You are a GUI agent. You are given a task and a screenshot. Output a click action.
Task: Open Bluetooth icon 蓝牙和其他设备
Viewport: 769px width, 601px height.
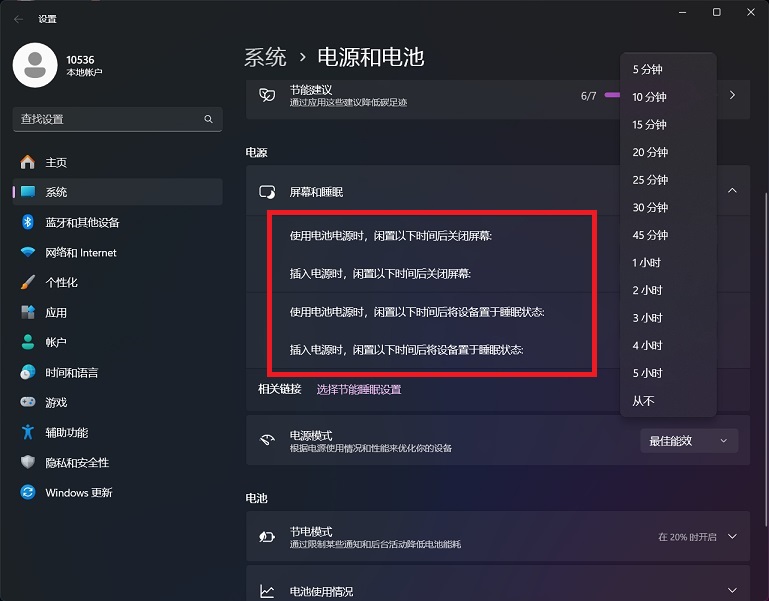pos(28,222)
